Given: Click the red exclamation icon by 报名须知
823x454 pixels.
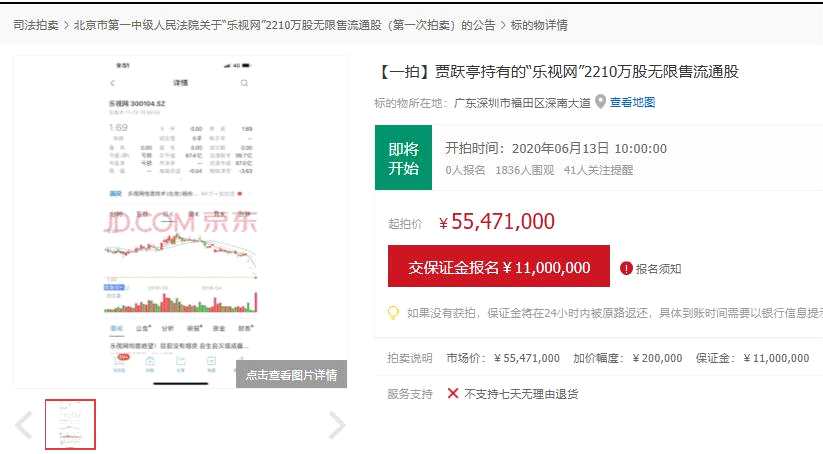Looking at the screenshot, I should [x=626, y=268].
